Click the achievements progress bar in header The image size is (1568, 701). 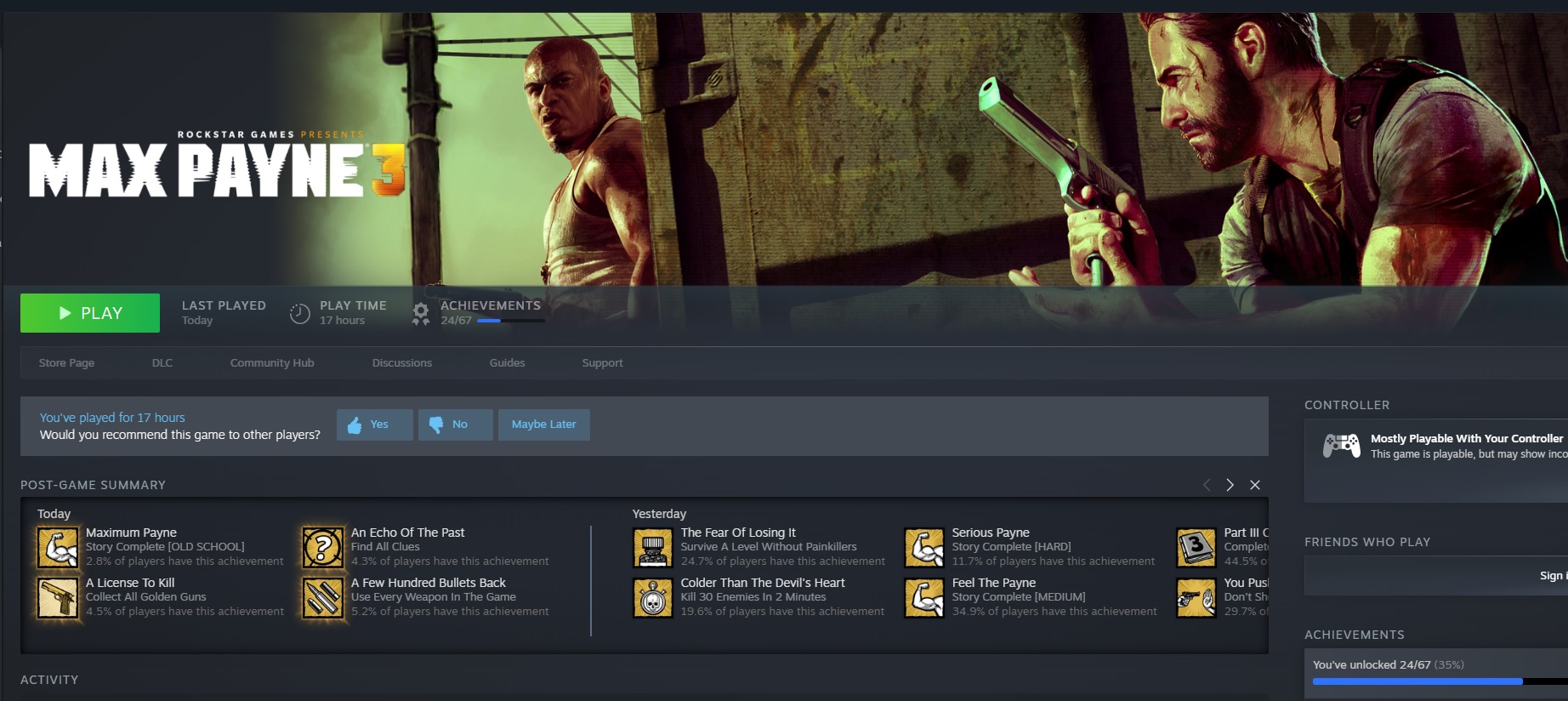click(x=511, y=321)
